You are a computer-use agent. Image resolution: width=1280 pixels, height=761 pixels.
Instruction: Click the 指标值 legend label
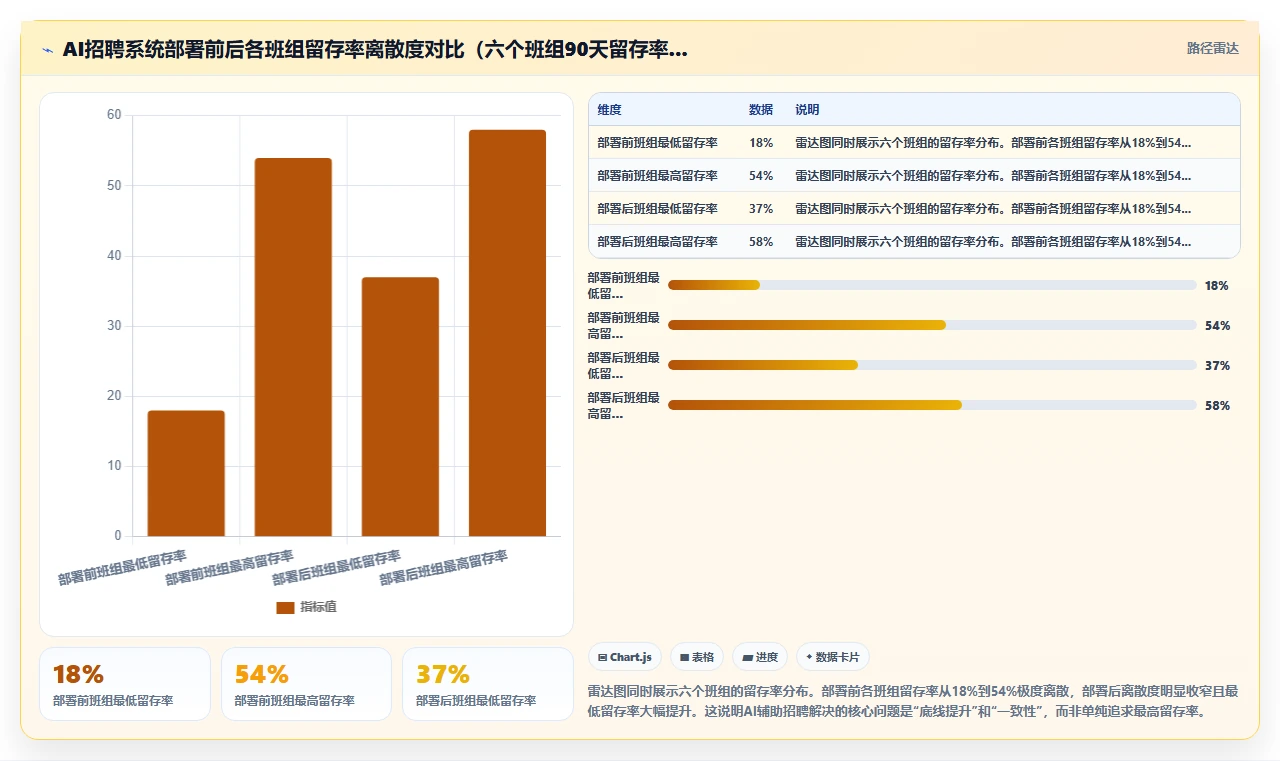click(x=318, y=607)
